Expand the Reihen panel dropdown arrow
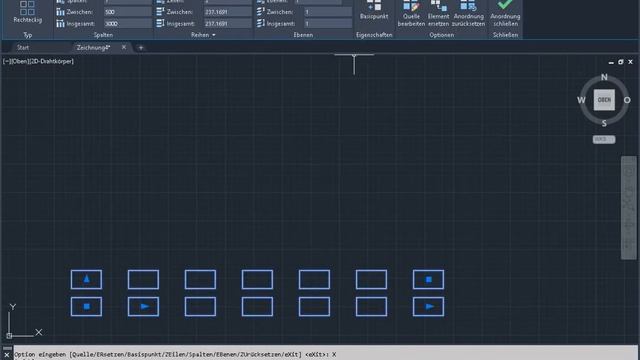Viewport: 640px width, 360px height. click(x=213, y=35)
